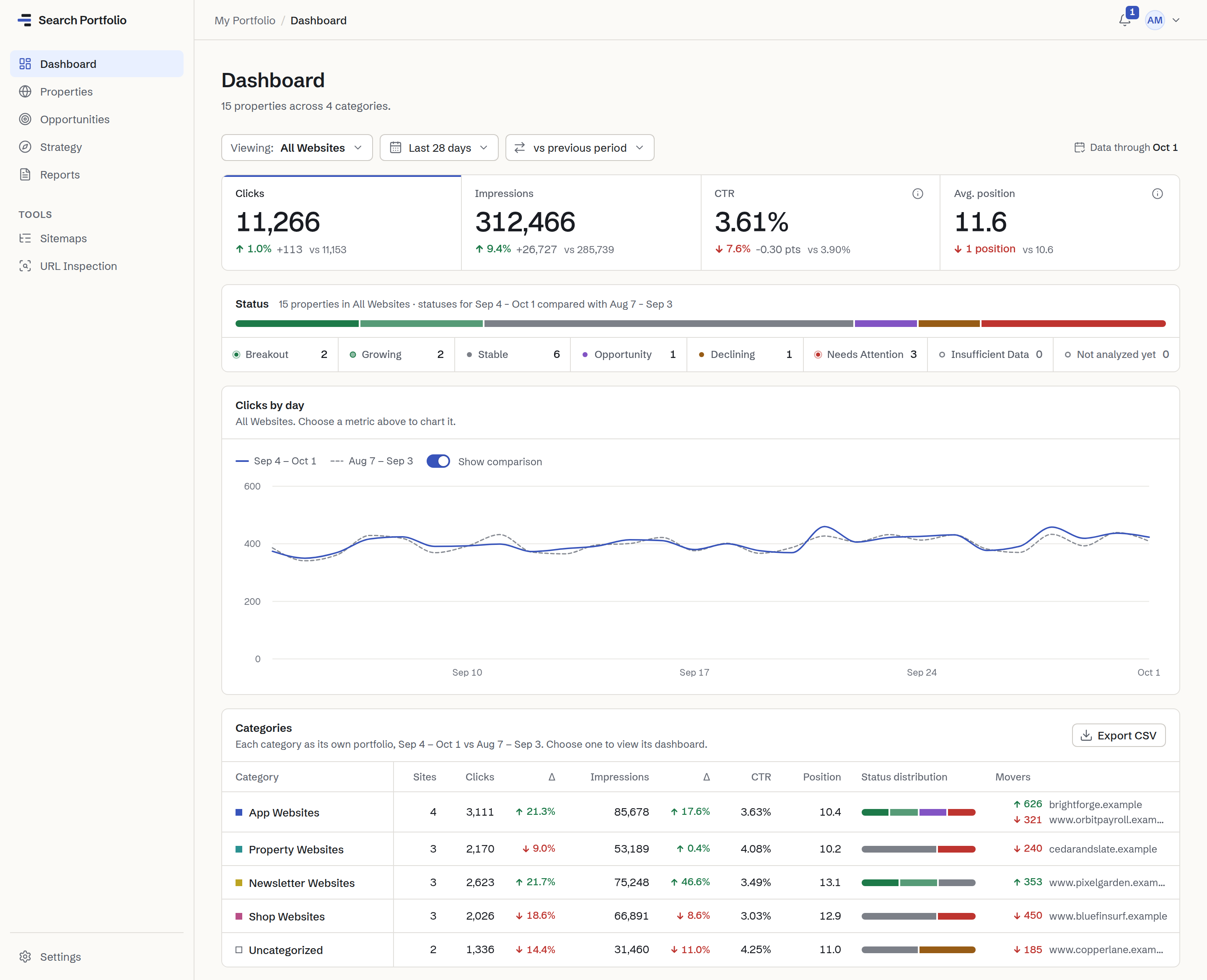This screenshot has height=980, width=1207.
Task: Click the www.bluefinsurf.example mover
Action: tap(1108, 915)
